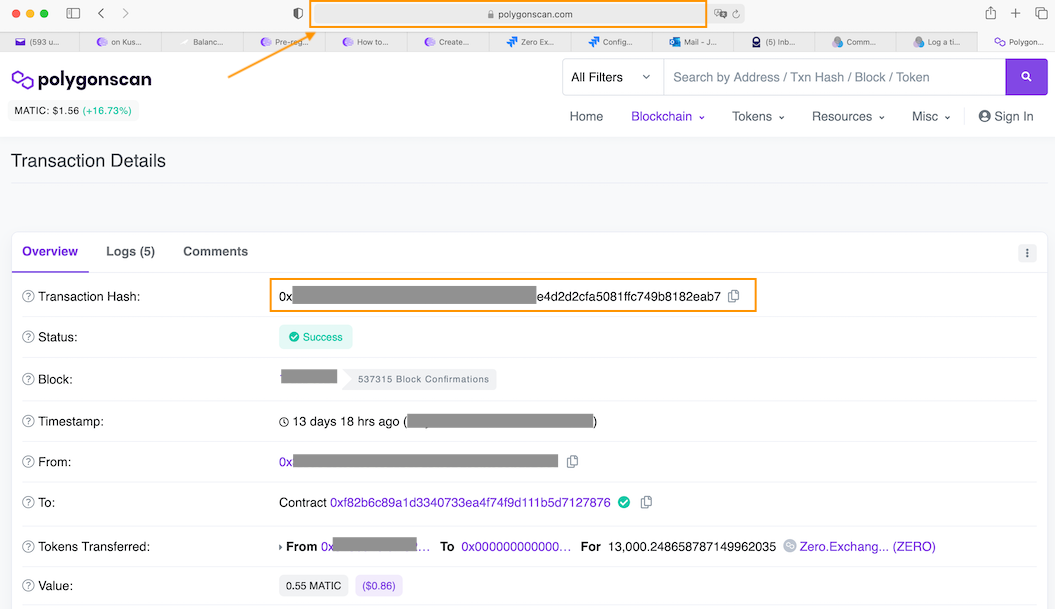Click help icon beside Transaction Hash
Viewport: 1055px width, 609px height.
28,296
